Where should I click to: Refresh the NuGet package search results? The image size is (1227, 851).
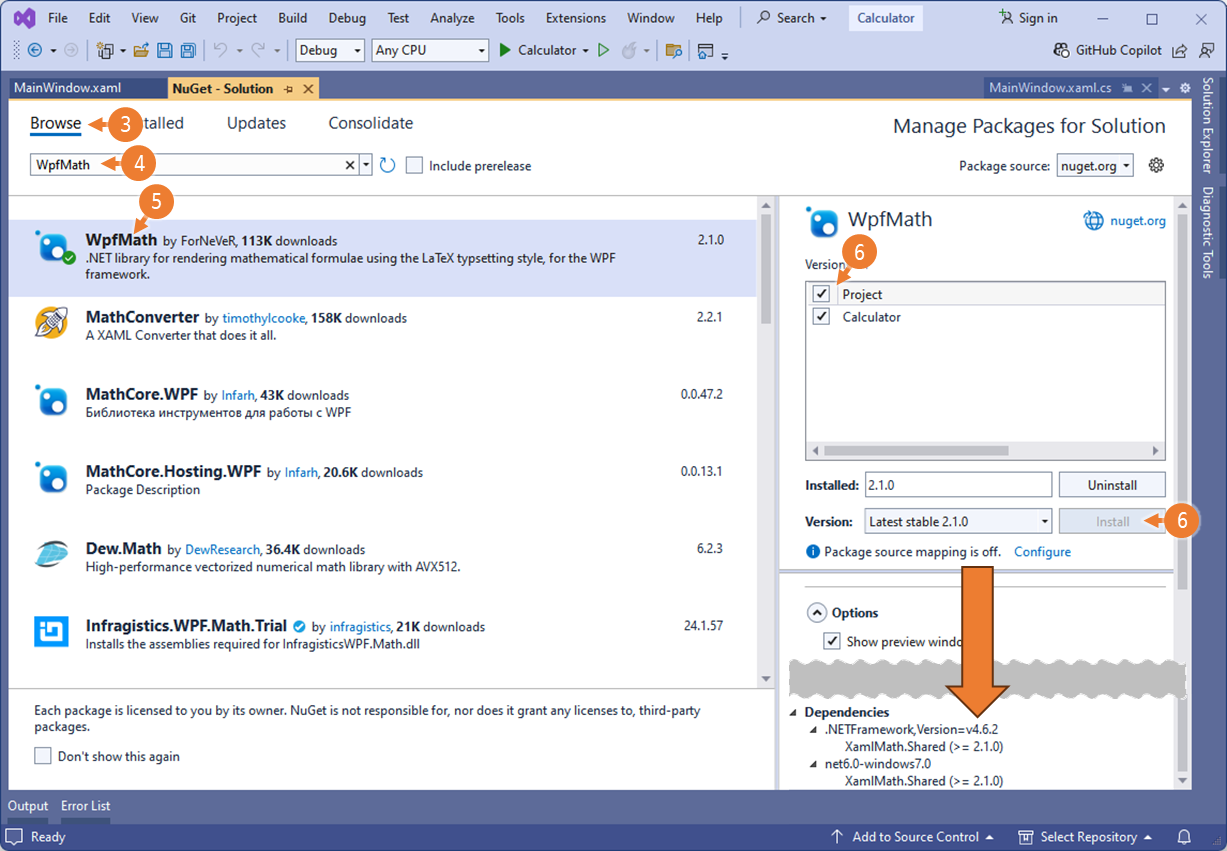pos(388,165)
